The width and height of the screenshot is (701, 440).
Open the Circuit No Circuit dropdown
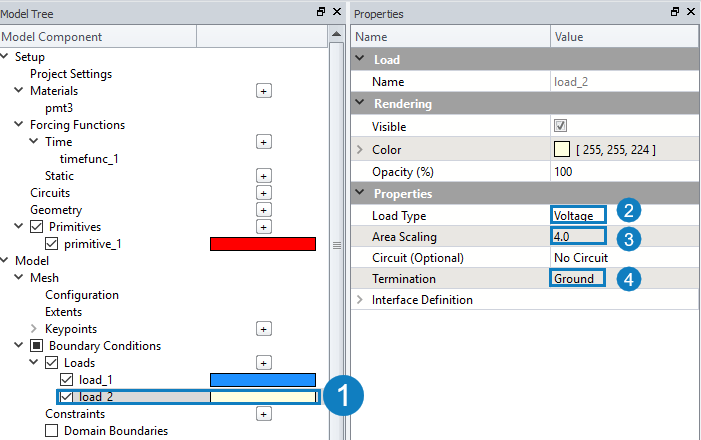(x=624, y=258)
